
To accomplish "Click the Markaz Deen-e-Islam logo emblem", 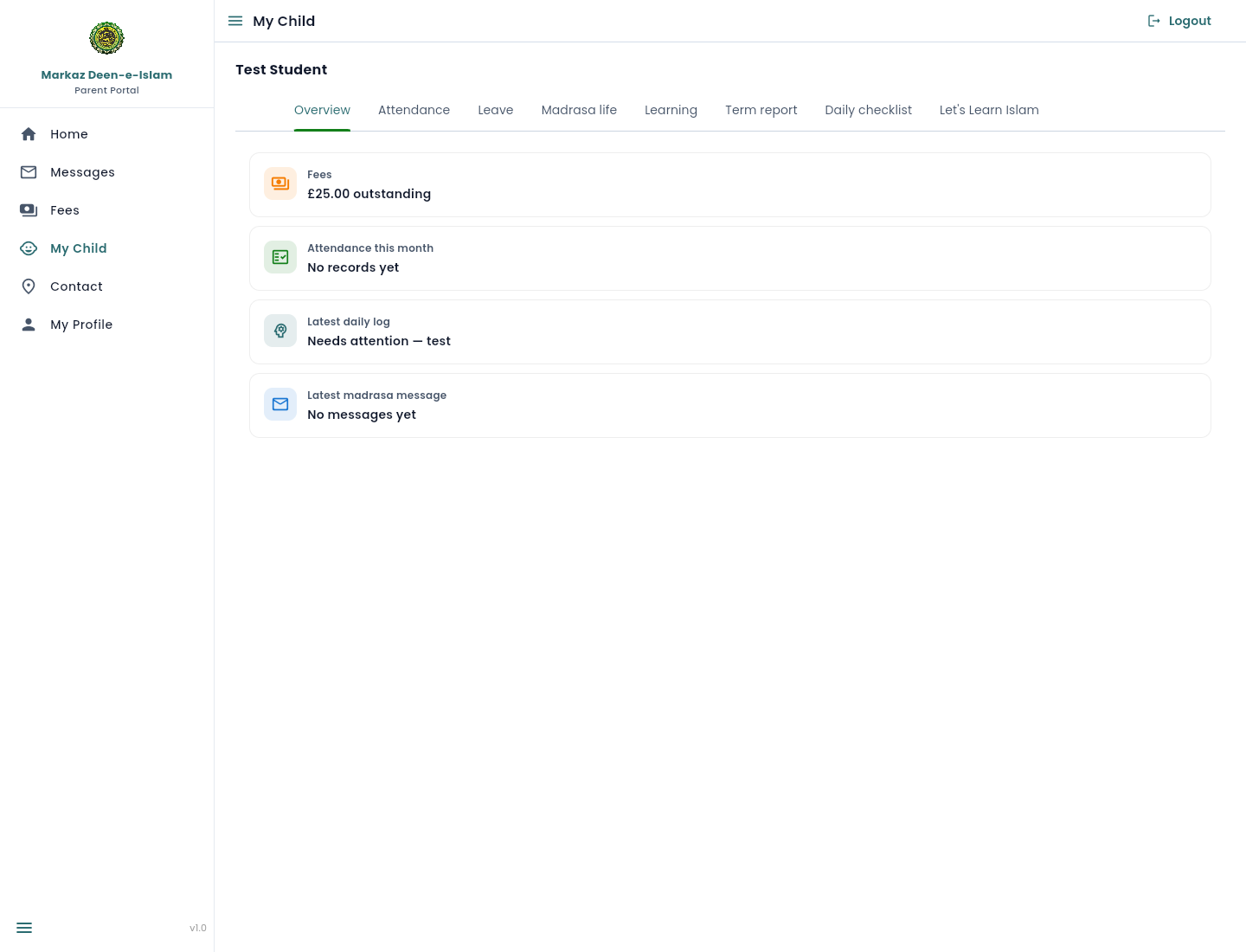I will coord(106,38).
